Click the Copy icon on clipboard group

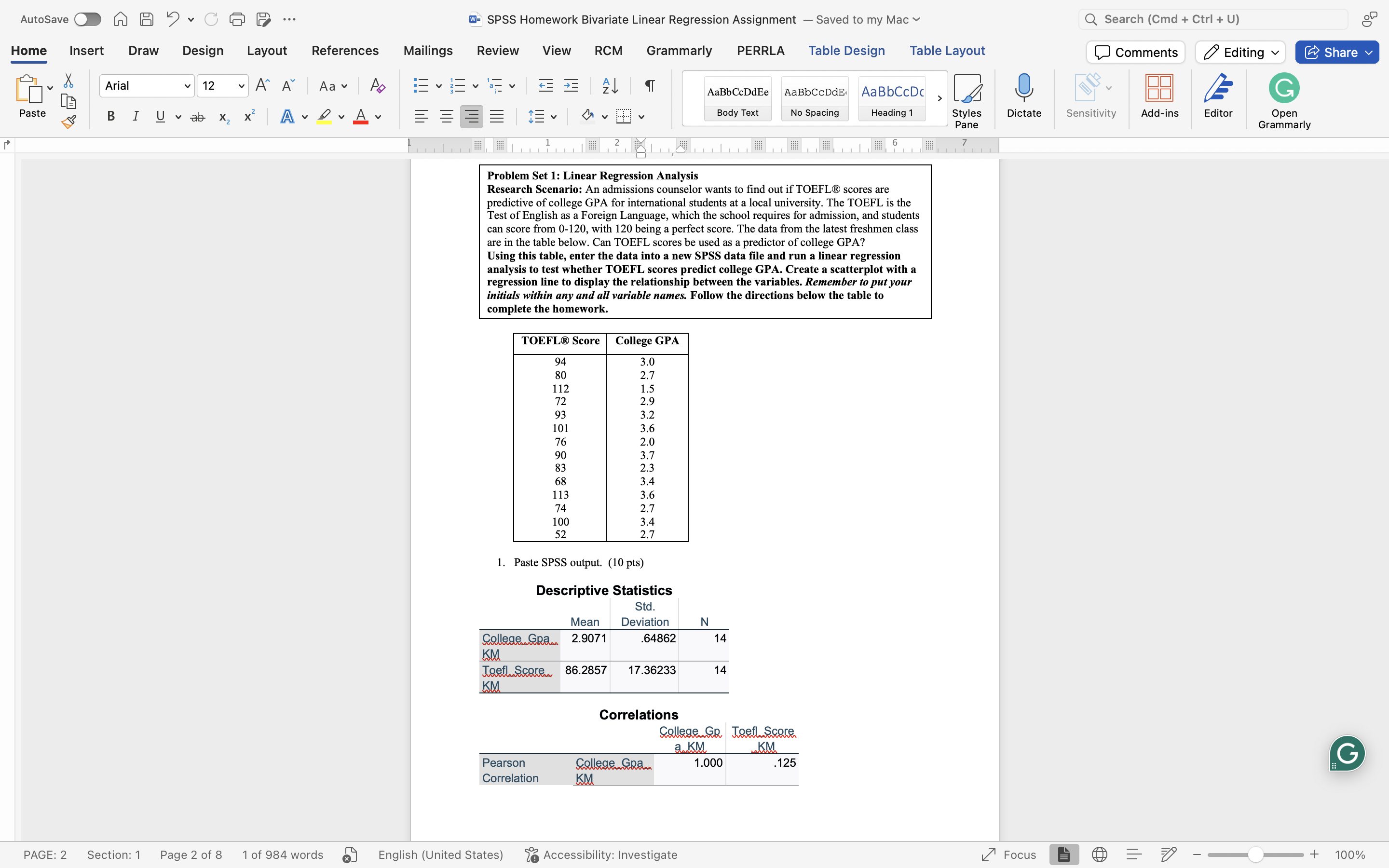coord(68,101)
